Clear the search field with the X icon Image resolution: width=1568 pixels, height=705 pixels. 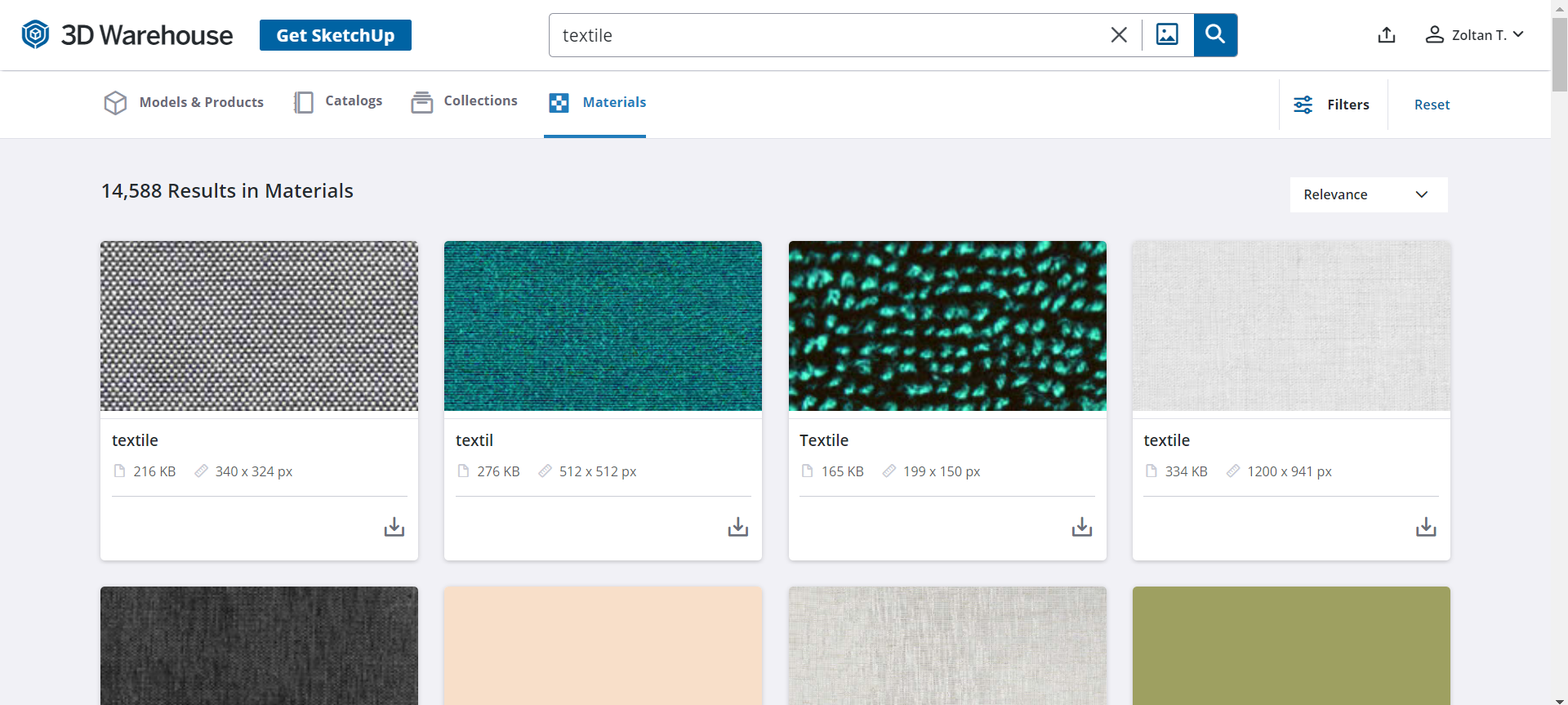click(1119, 35)
